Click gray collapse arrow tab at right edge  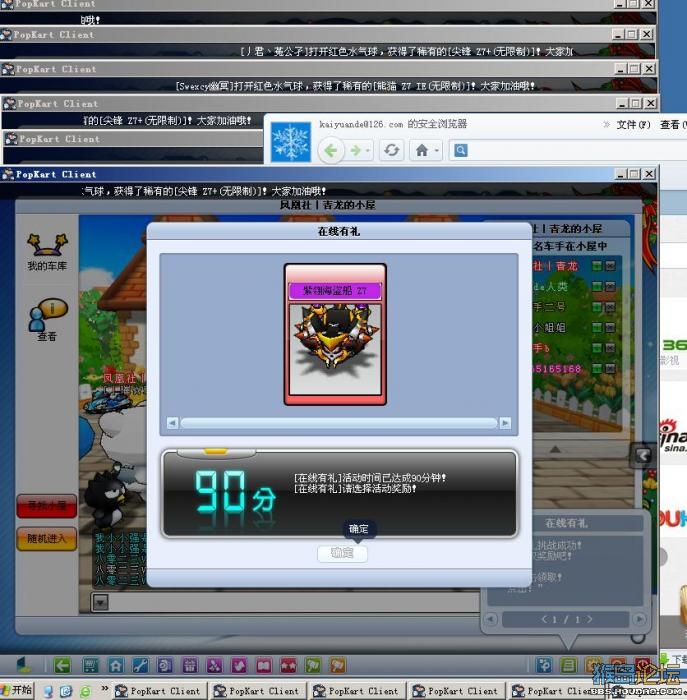[x=643, y=456]
